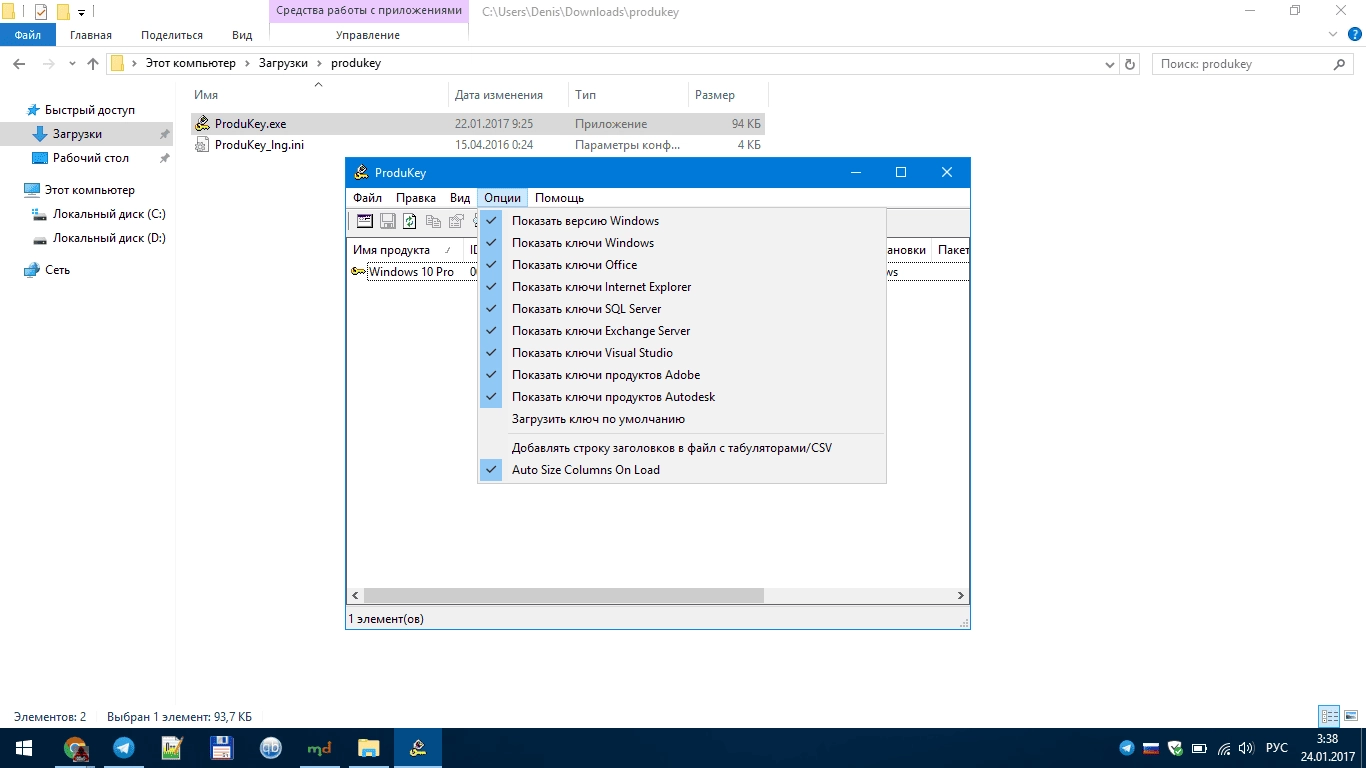Select the key icon beside Windows 10 Pro

coord(358,272)
